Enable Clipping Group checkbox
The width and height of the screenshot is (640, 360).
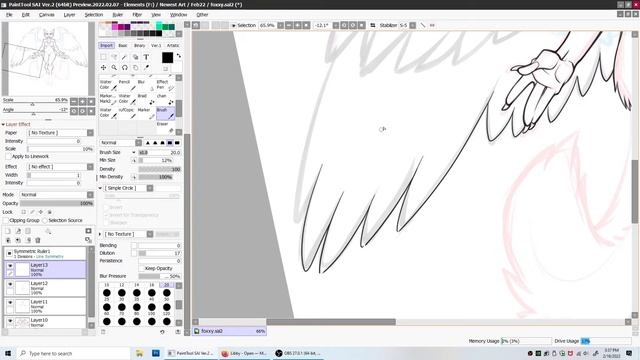6,220
